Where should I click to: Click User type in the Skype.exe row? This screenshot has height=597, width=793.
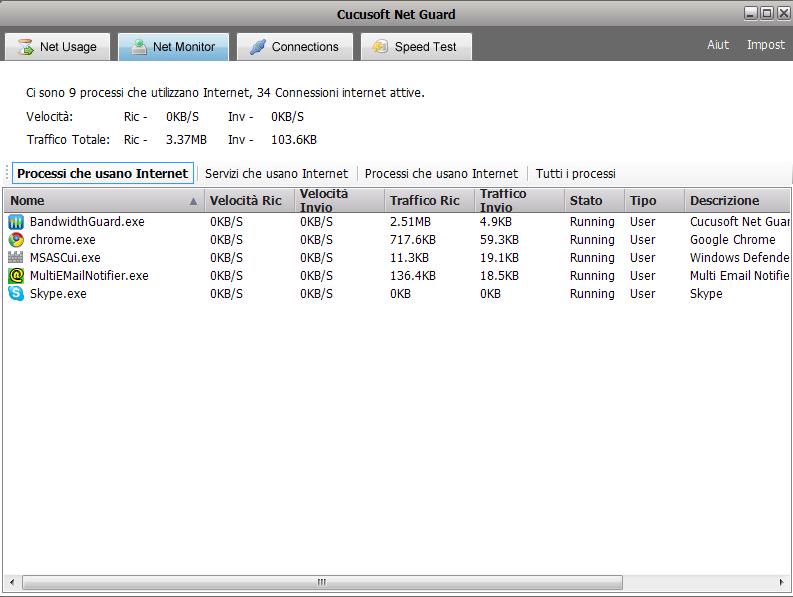[642, 294]
